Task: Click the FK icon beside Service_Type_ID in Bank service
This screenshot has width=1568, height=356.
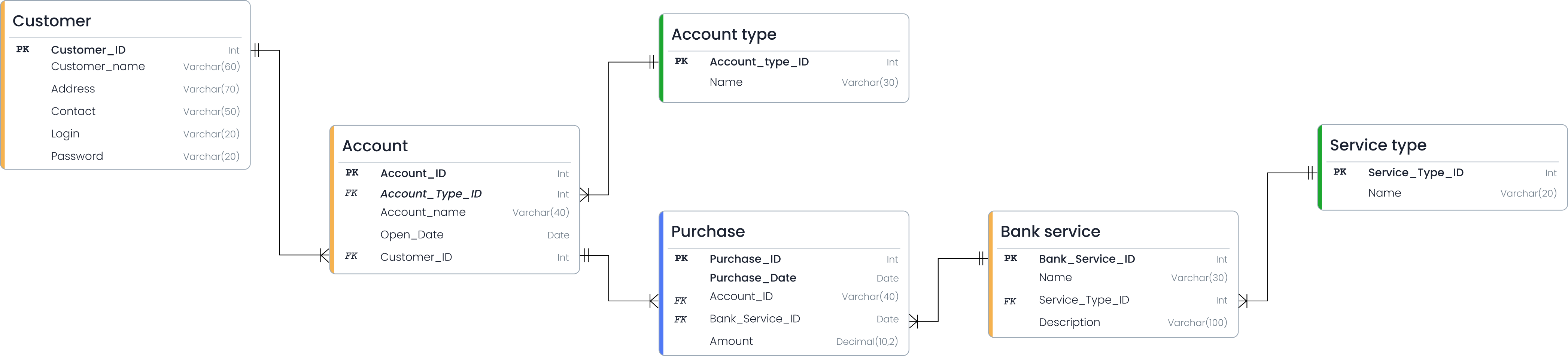Action: click(x=1010, y=301)
